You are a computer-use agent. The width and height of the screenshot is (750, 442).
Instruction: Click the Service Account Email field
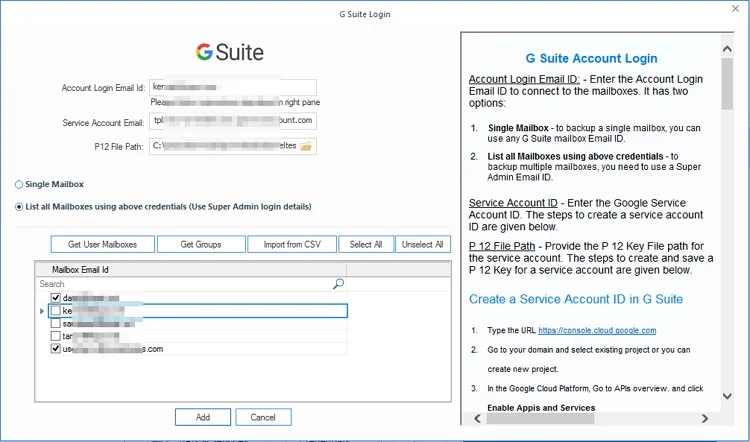pos(233,121)
